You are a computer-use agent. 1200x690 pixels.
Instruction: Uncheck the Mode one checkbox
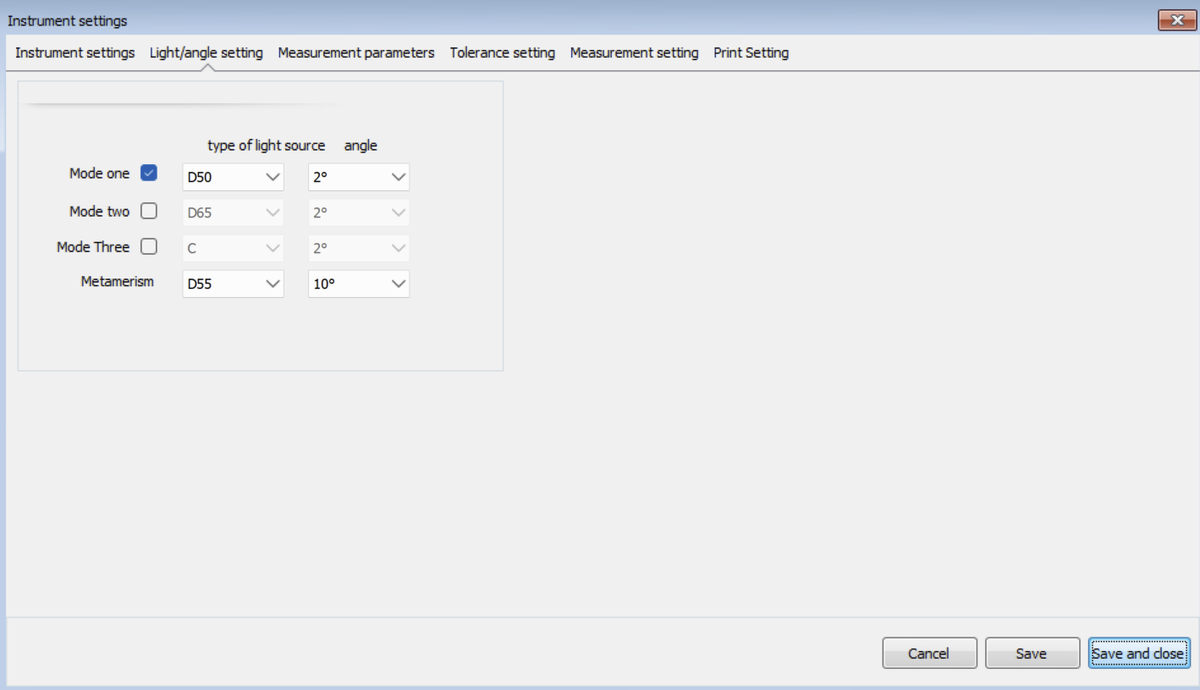point(149,173)
